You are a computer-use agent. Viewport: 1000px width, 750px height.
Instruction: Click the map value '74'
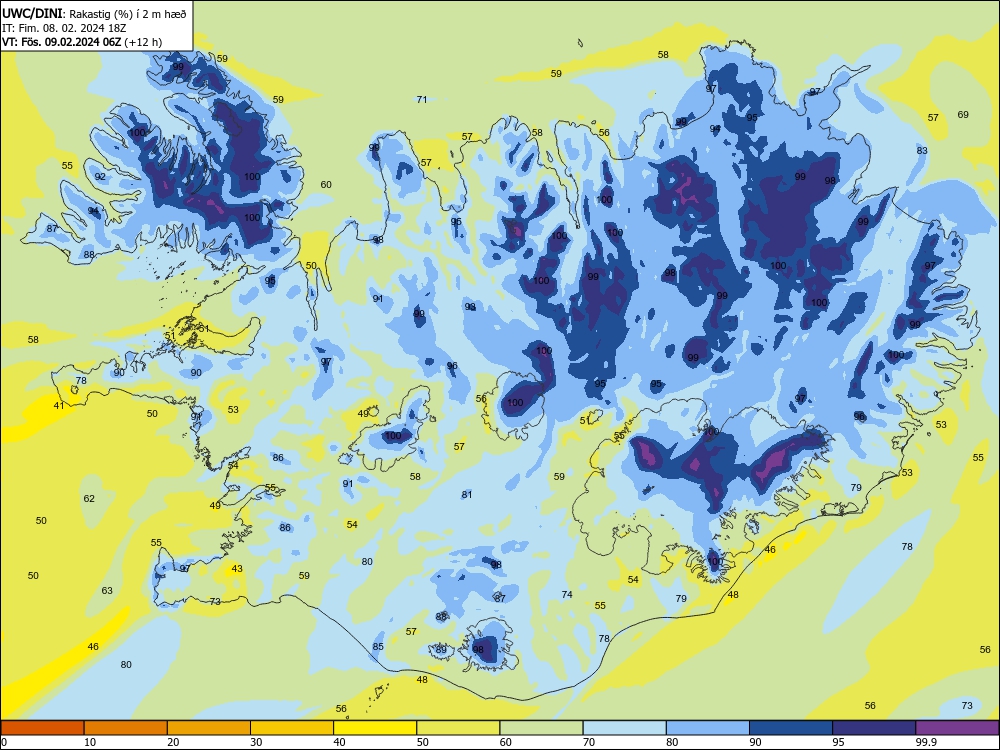[567, 594]
